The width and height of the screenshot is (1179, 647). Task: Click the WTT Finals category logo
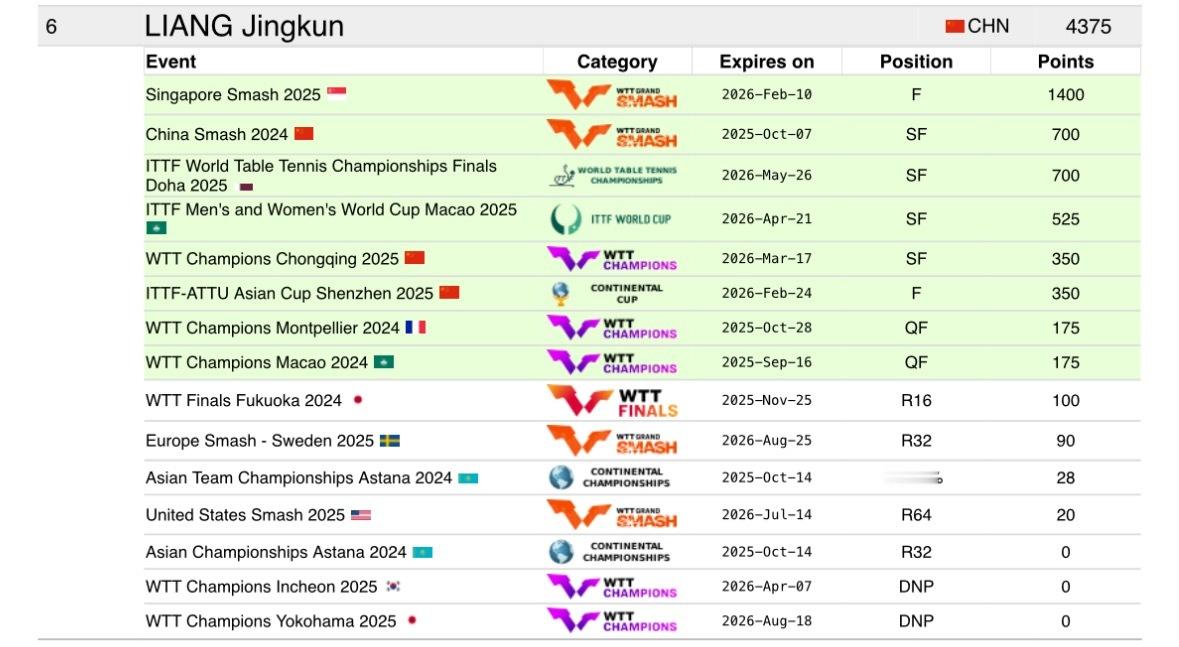point(612,401)
